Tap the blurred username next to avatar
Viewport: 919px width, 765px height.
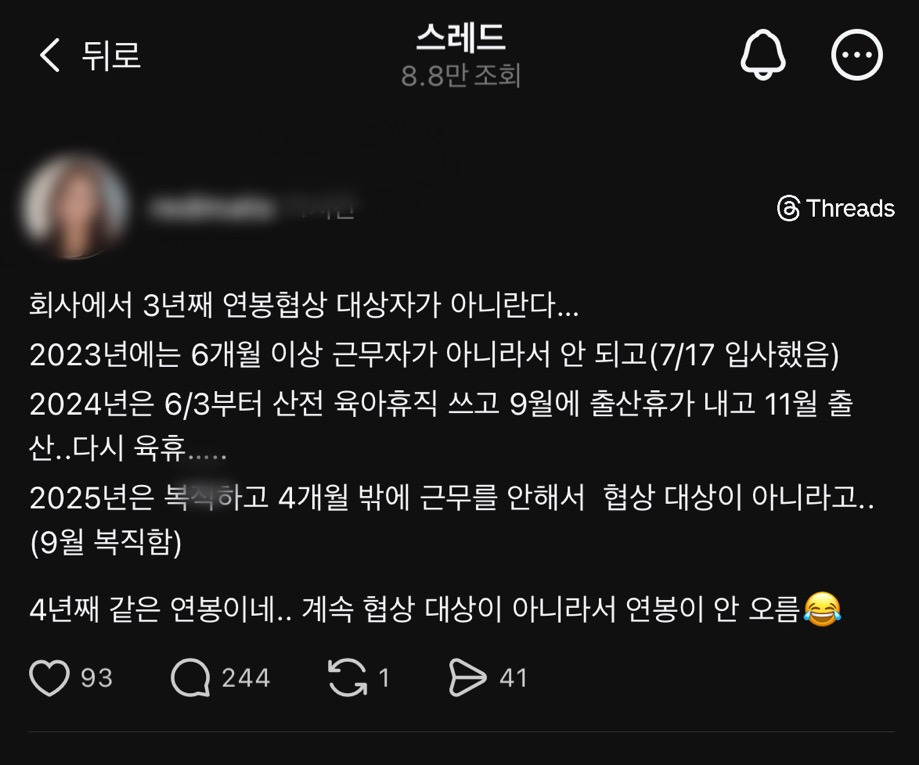pyautogui.click(x=252, y=208)
